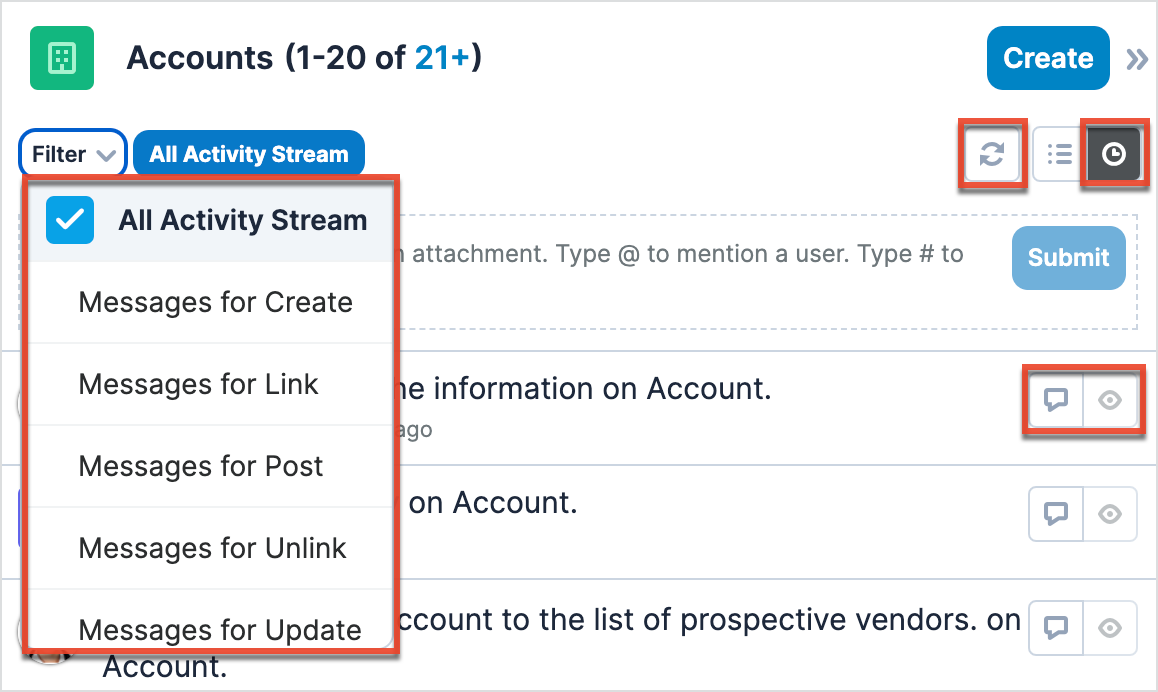Select Messages for Unlink option
This screenshot has width=1158, height=692.
(x=212, y=548)
